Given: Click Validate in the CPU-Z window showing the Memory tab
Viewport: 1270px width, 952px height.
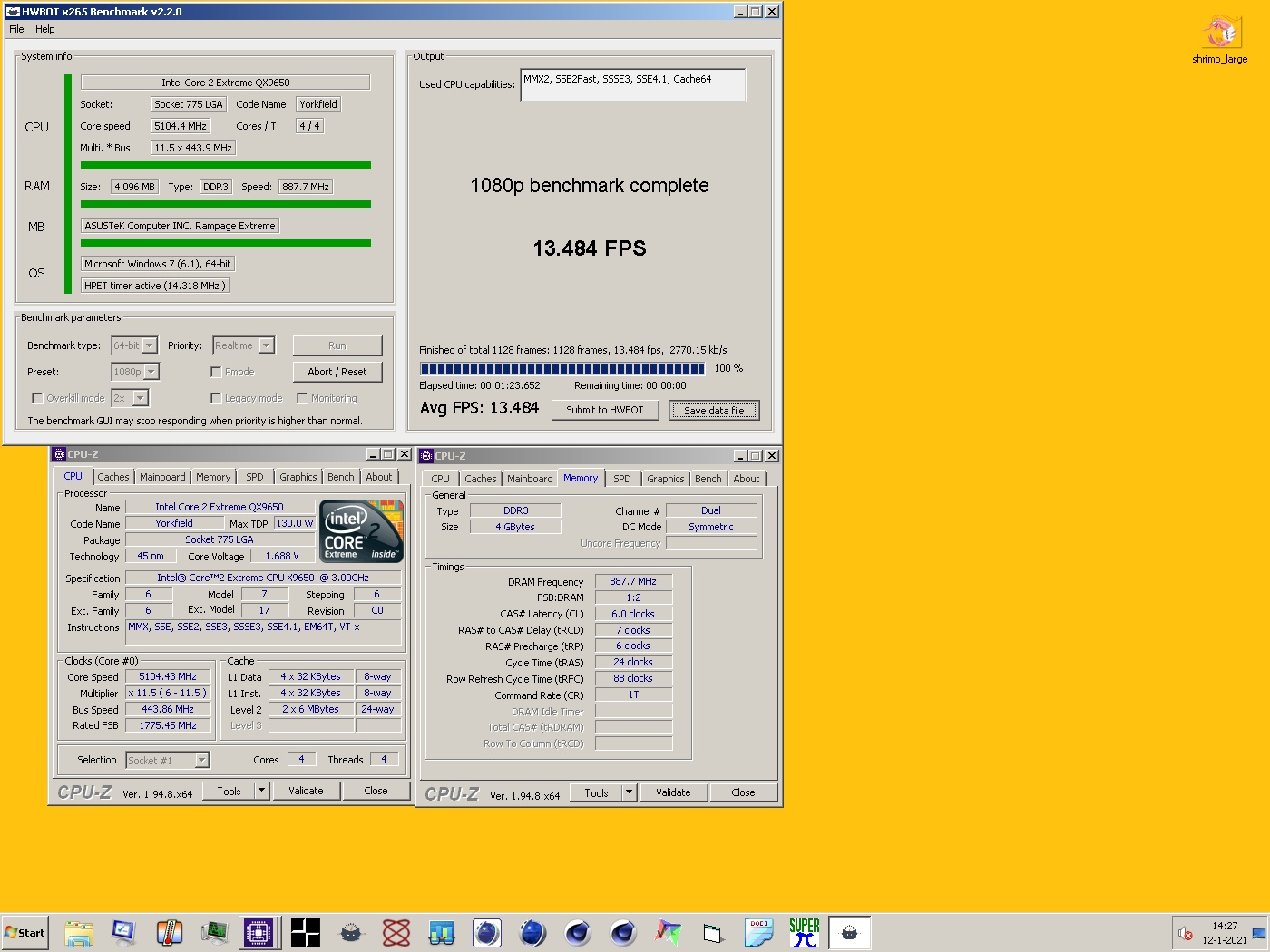Looking at the screenshot, I should [673, 792].
